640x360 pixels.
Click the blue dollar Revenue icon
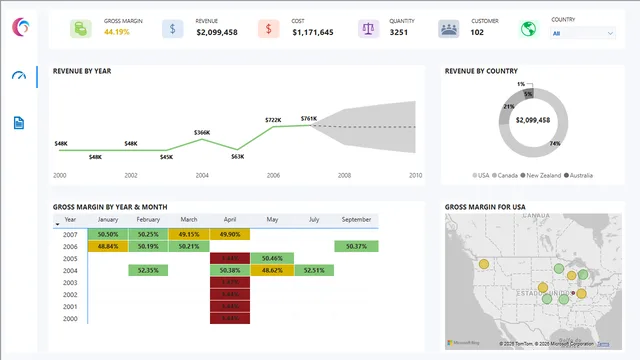coord(173,29)
